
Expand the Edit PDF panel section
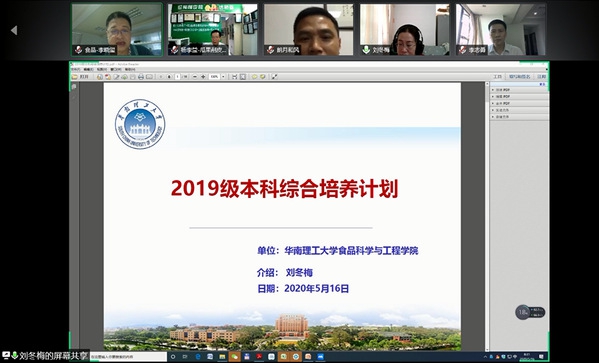[520, 97]
